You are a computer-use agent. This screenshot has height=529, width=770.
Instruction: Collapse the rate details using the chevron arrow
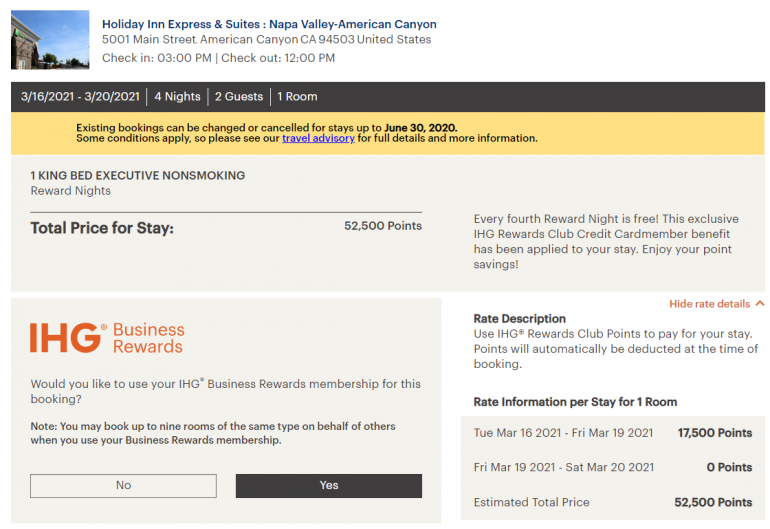(x=760, y=304)
